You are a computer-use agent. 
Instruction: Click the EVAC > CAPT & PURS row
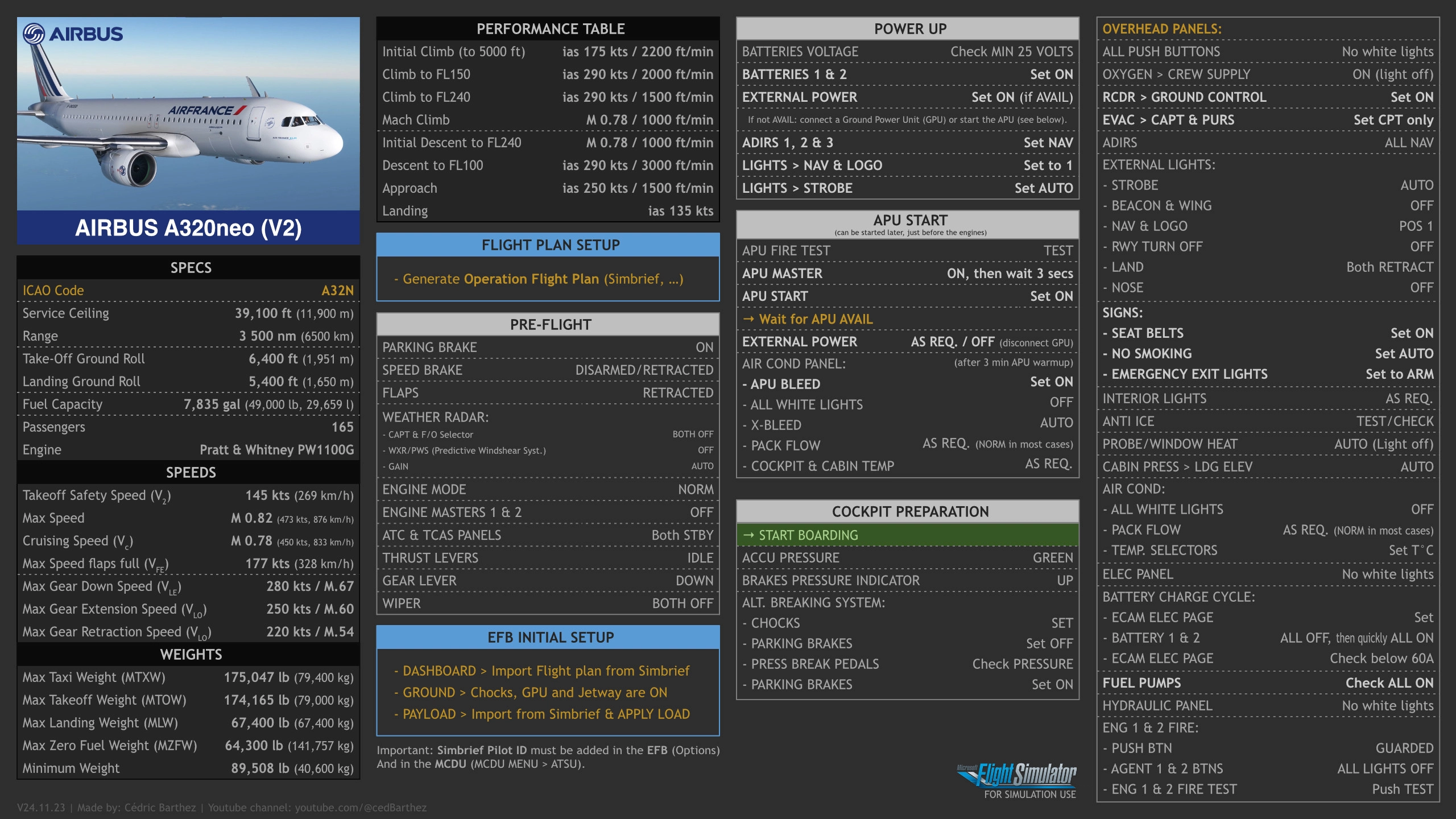(1268, 119)
